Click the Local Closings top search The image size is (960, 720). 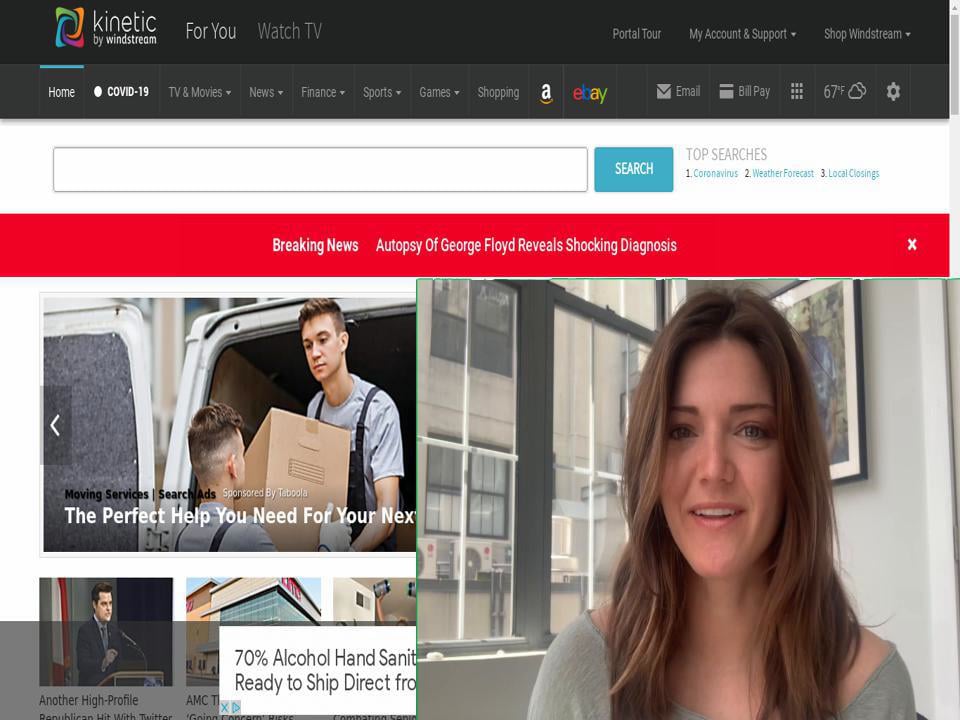pos(853,173)
